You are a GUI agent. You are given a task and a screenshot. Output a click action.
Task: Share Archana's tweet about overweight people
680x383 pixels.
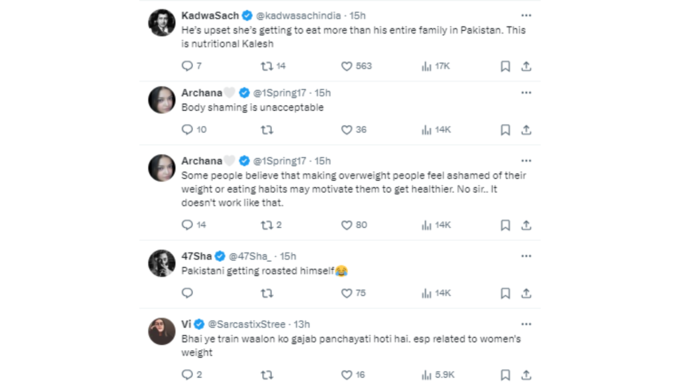pyautogui.click(x=526, y=225)
